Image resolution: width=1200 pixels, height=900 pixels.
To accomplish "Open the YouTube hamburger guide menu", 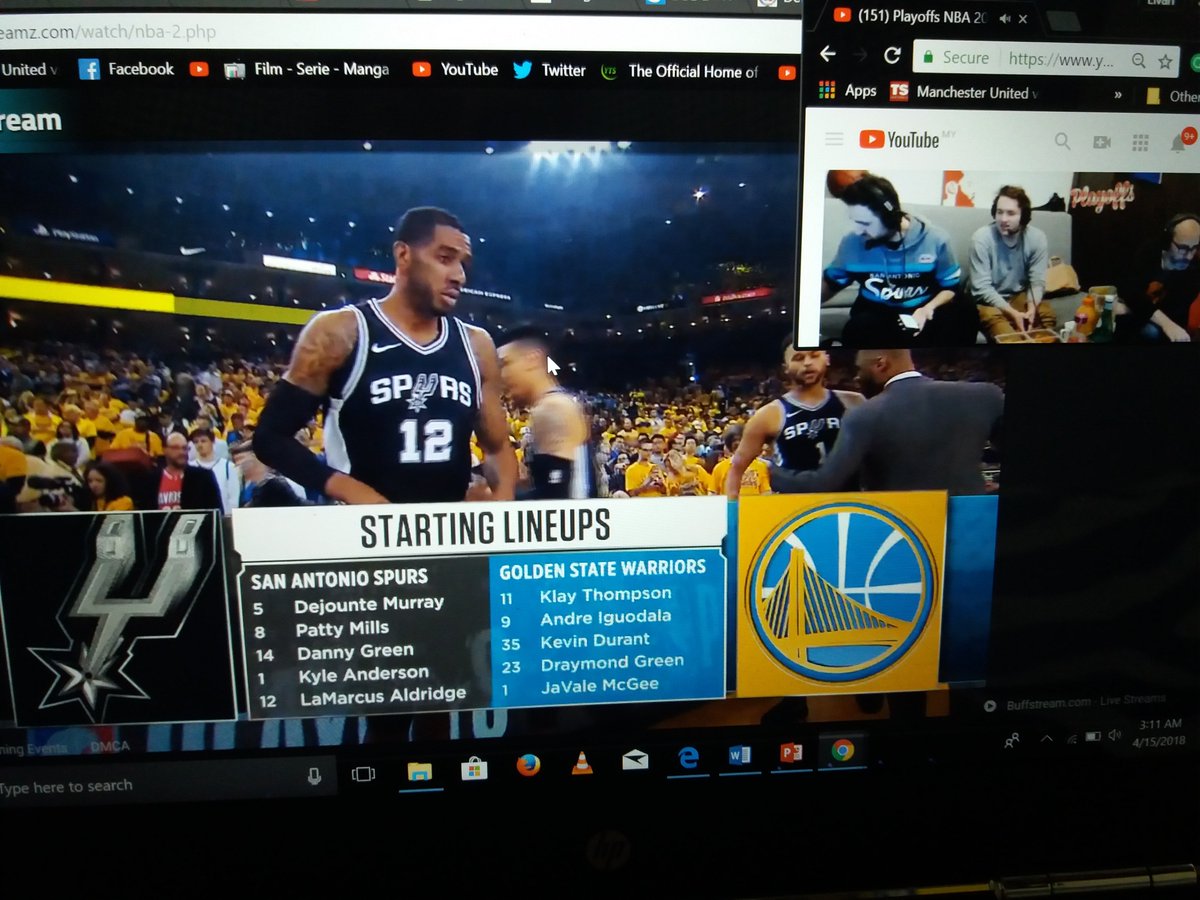I will click(x=834, y=139).
